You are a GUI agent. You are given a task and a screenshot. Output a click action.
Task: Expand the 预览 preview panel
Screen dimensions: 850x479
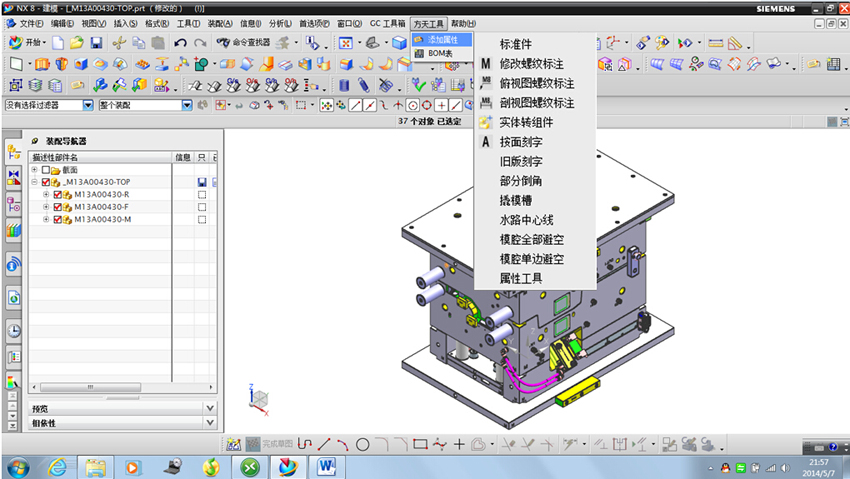coord(209,408)
